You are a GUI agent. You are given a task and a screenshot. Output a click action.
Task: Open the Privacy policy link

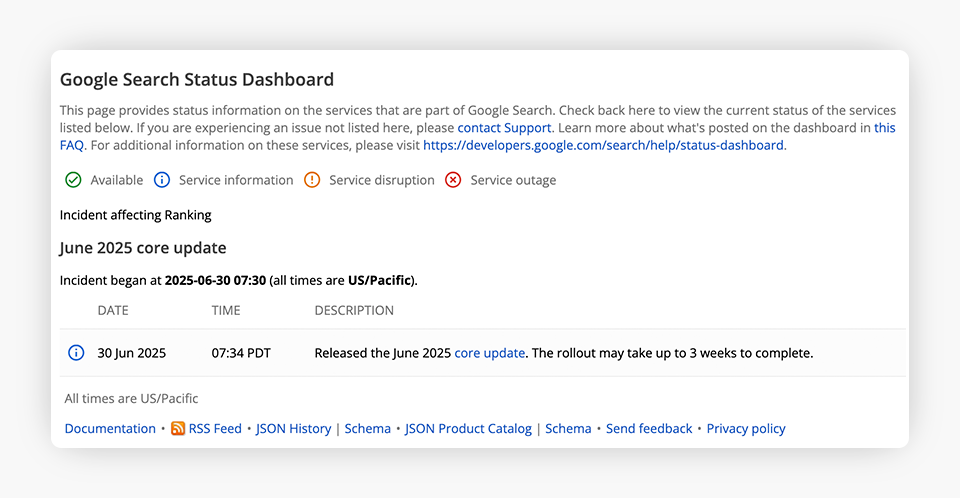click(746, 428)
